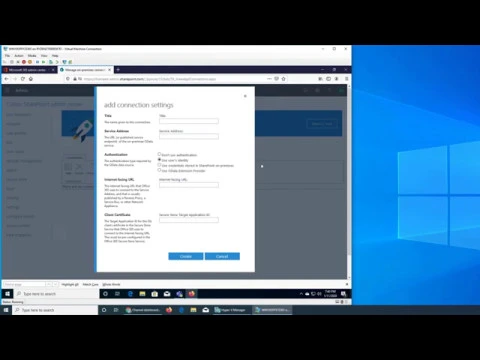Screen dimensions: 480x360
Task: Open the File menu of VM Connection
Action: pos(7,56)
